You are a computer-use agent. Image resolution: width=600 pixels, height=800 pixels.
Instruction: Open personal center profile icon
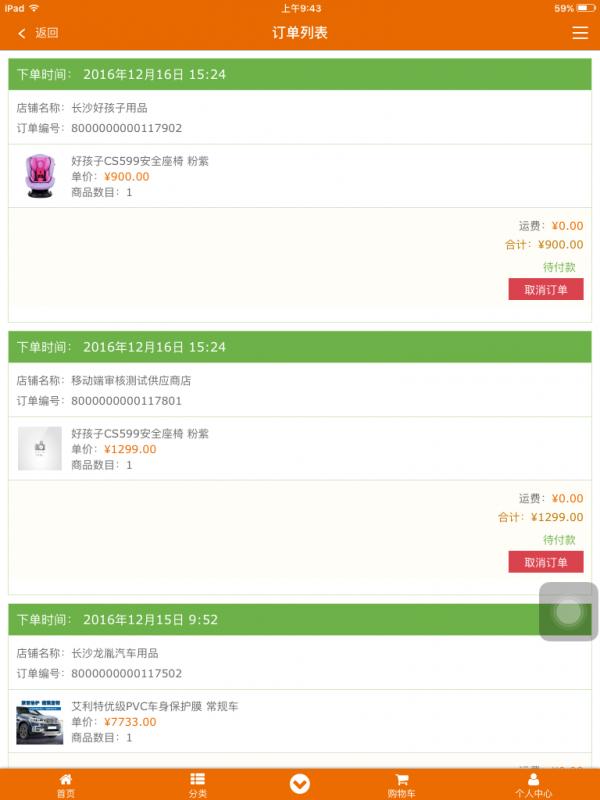click(x=533, y=780)
